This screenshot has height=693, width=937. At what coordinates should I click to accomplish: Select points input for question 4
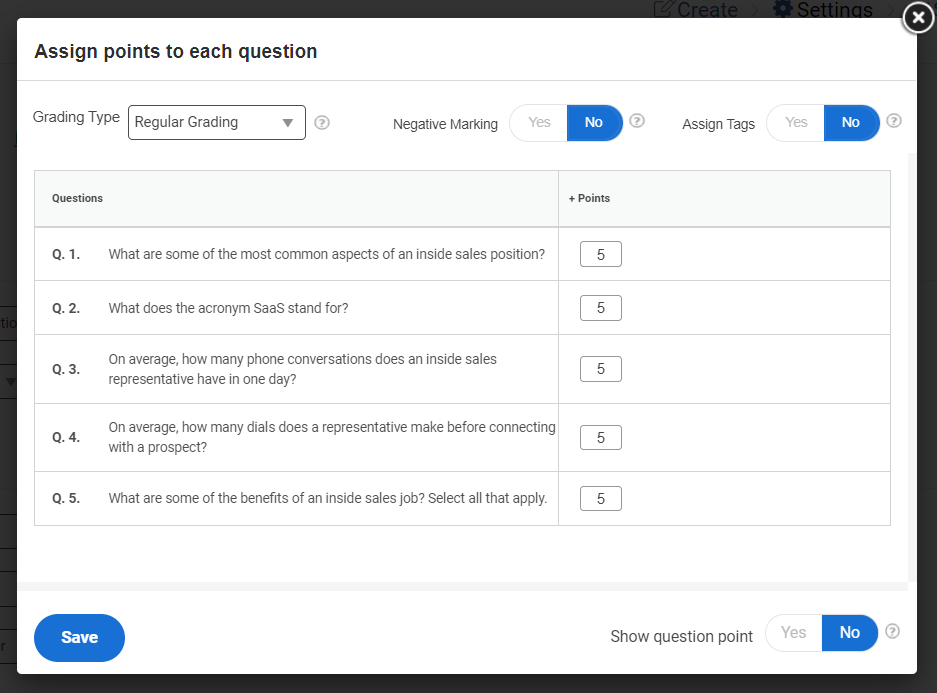[x=600, y=437]
